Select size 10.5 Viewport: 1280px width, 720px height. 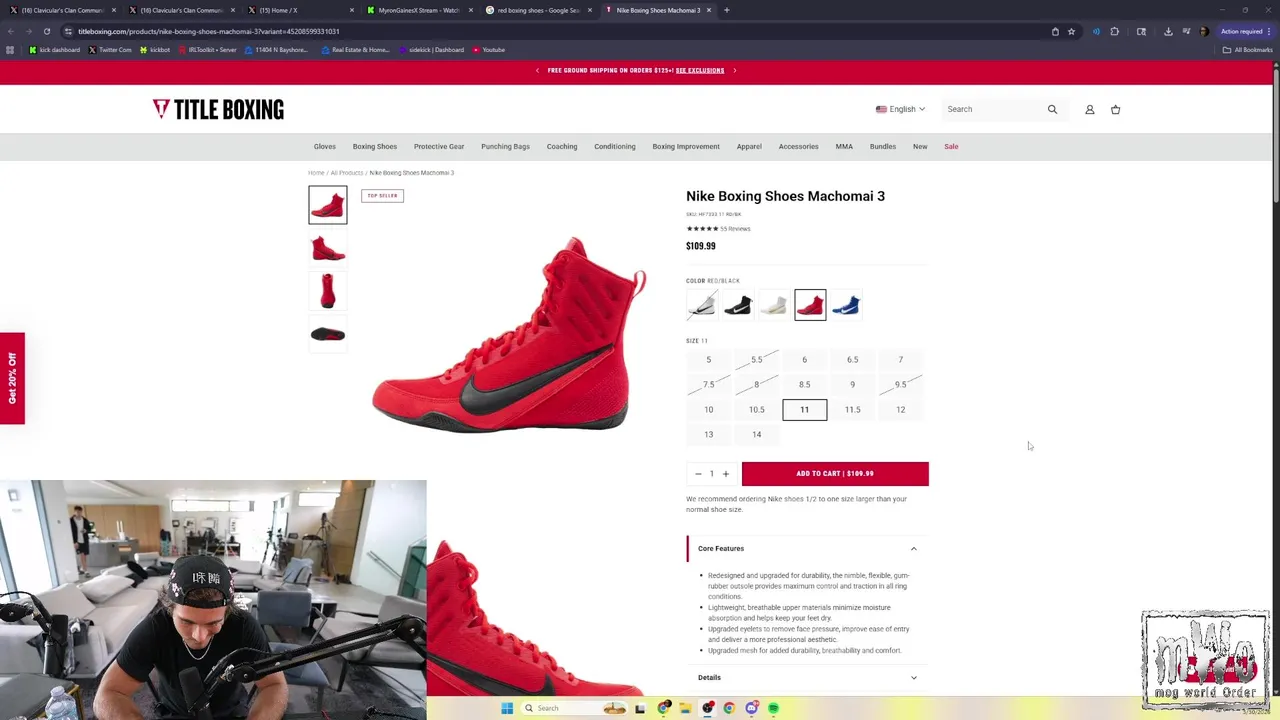[756, 410]
